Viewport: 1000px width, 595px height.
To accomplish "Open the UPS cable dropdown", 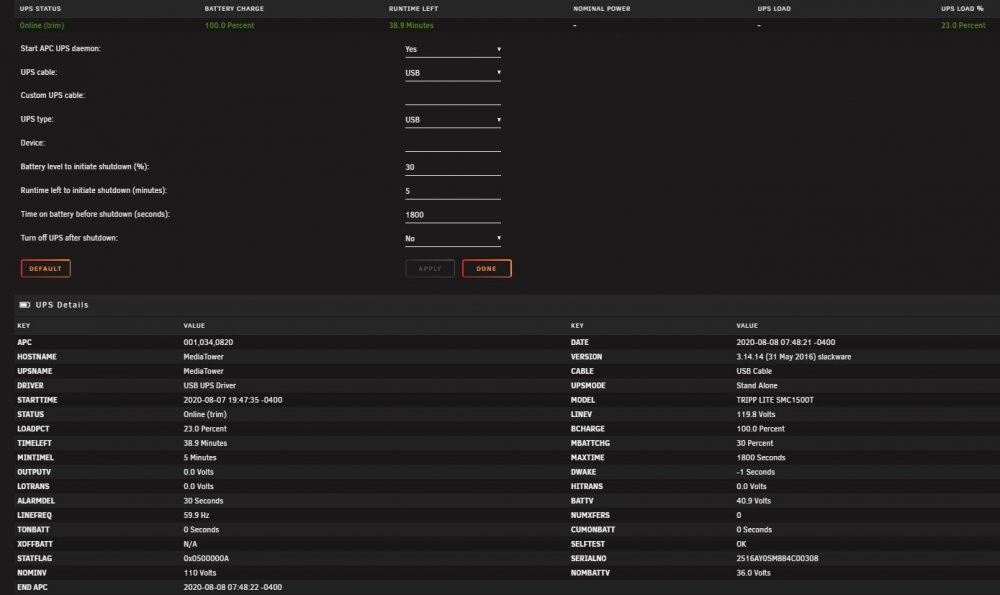I will point(453,73).
